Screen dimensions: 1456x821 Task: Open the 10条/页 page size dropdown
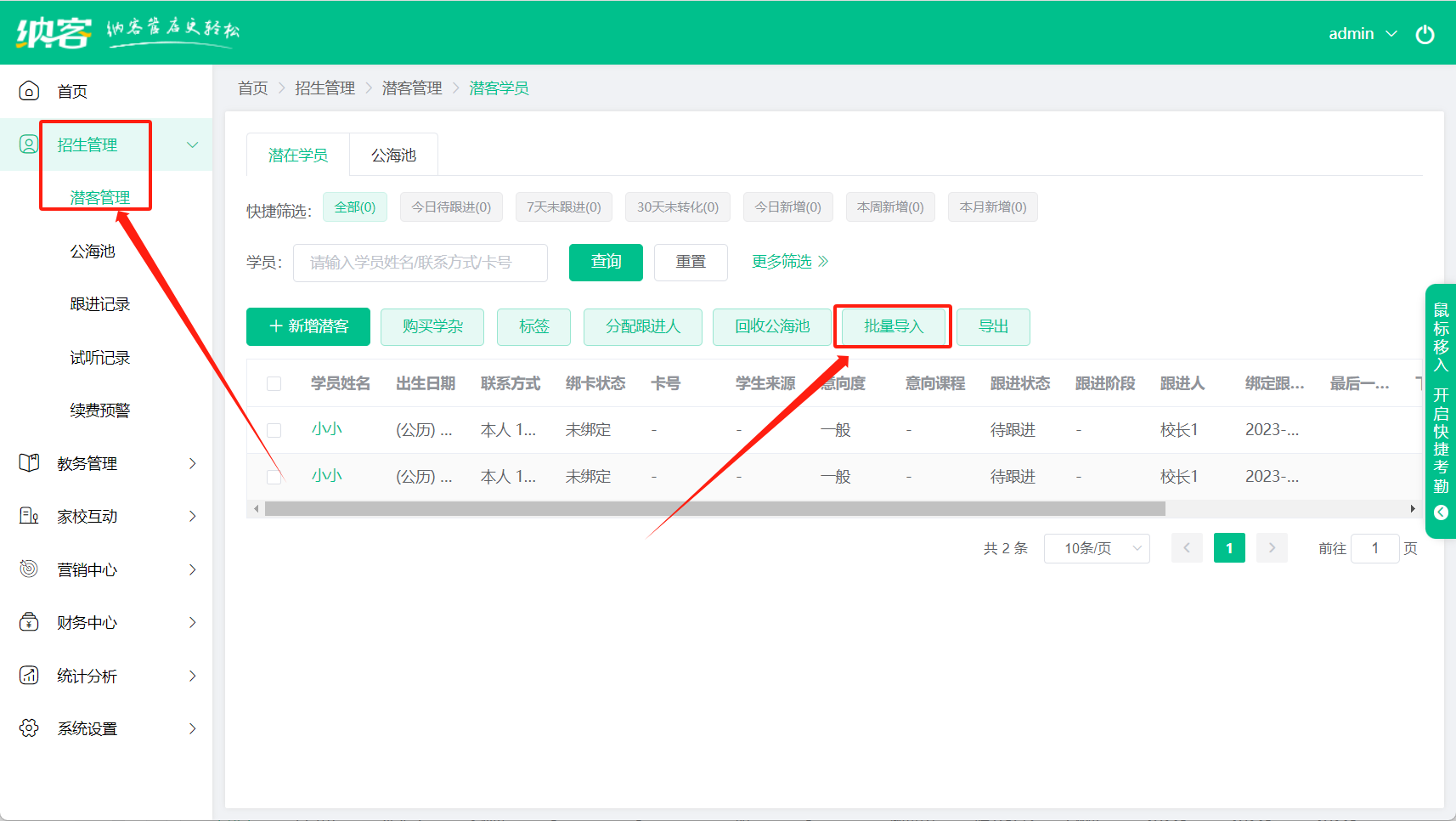(1096, 548)
